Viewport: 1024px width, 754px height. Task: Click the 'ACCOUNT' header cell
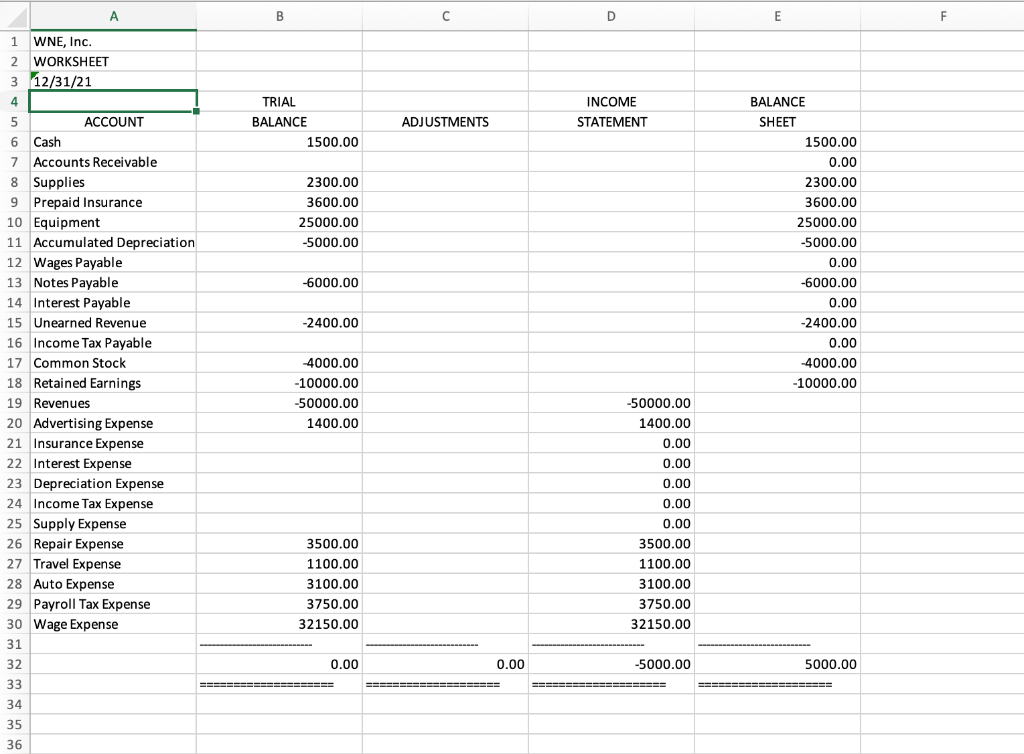tap(113, 122)
